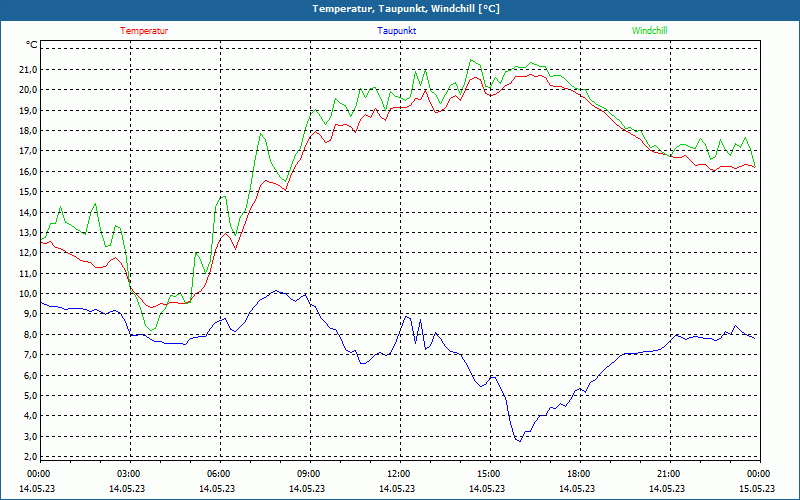Click the °C unit label on the axis
The image size is (800, 500).
[x=32, y=45]
